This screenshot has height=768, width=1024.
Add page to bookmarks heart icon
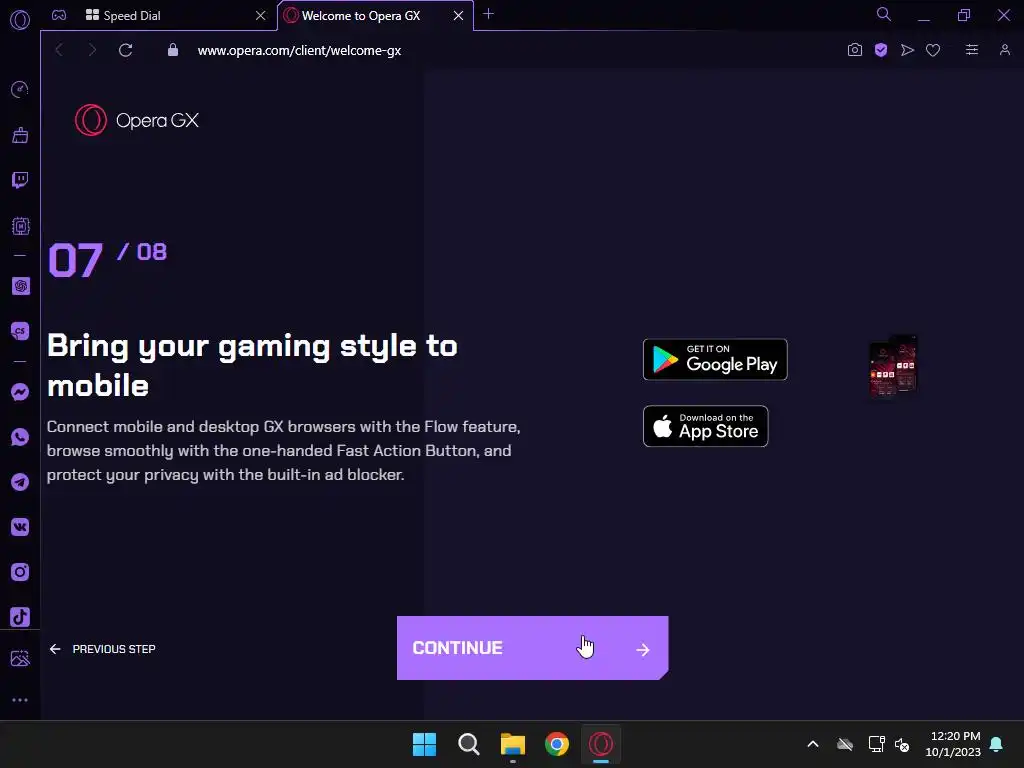point(933,50)
